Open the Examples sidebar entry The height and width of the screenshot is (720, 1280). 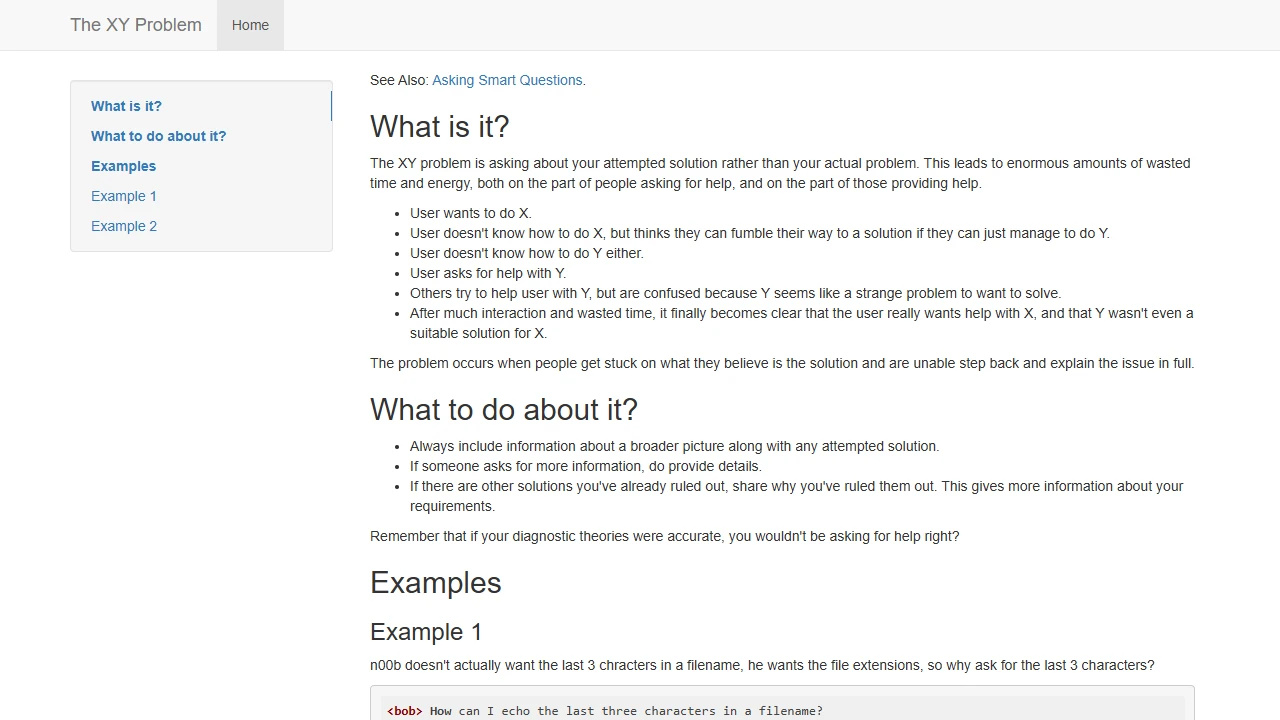(x=123, y=166)
